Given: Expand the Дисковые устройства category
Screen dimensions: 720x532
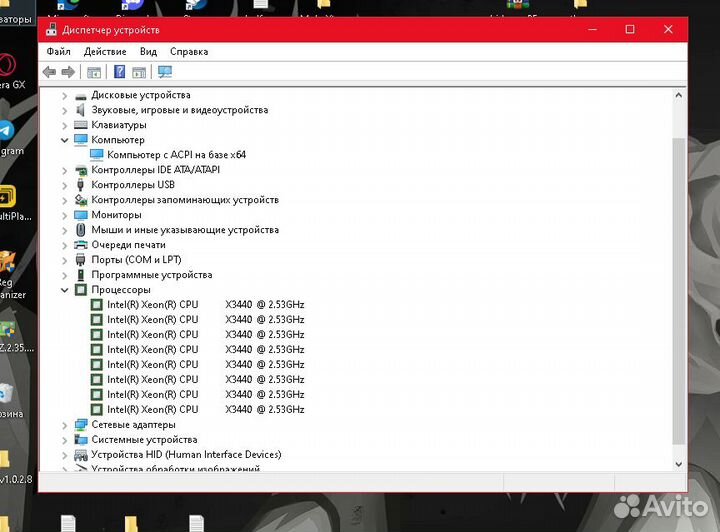Looking at the screenshot, I should 65,95.
